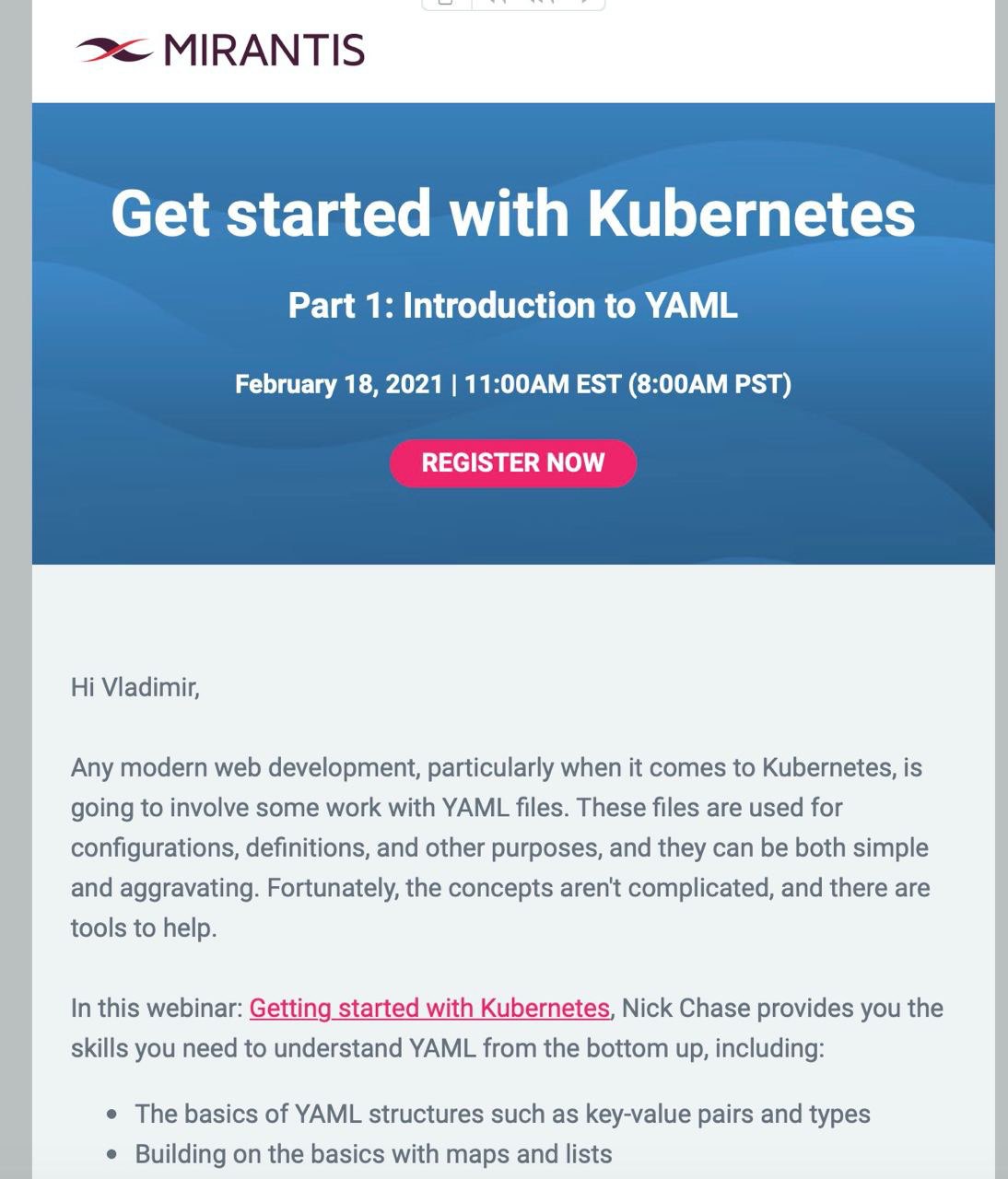This screenshot has height=1179, width=1008.
Task: Click the forward arrow icon in the toolbar
Action: coord(584,4)
